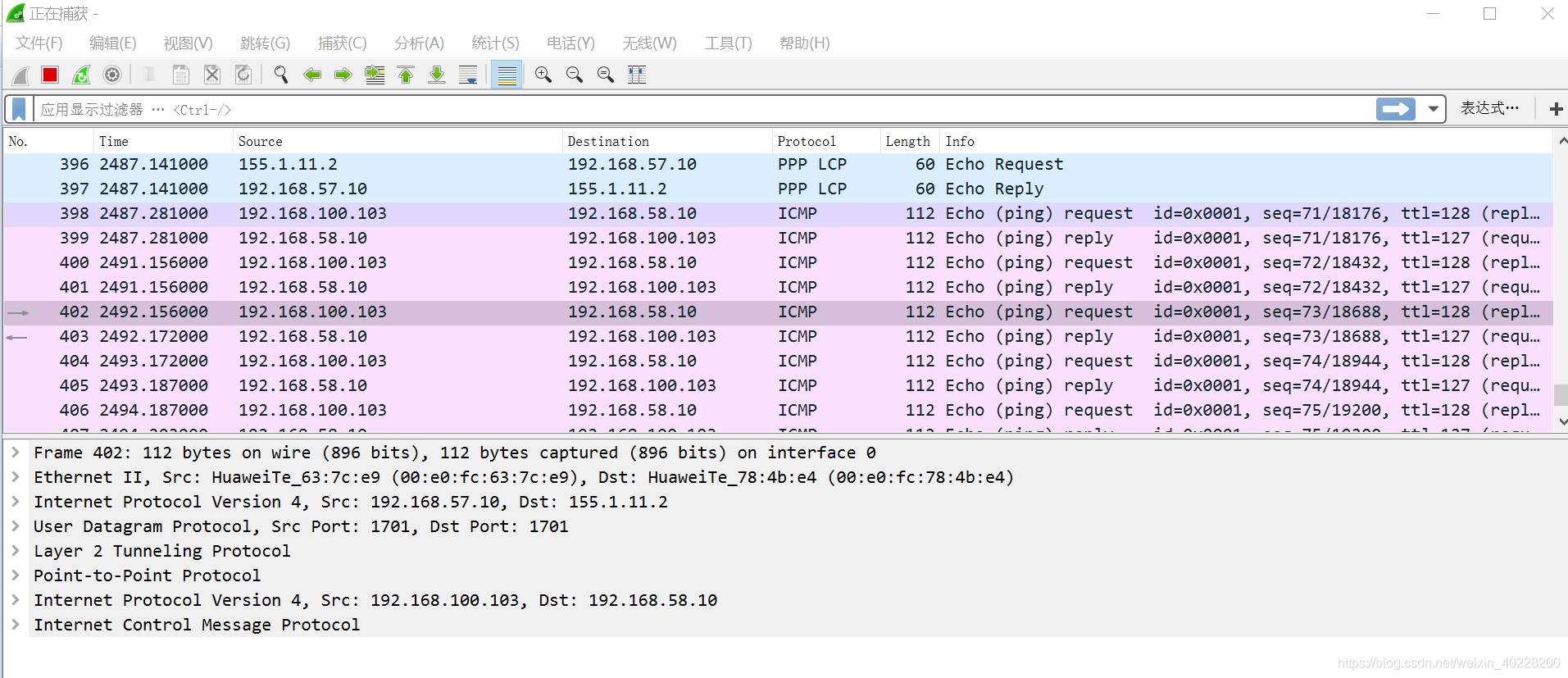The height and width of the screenshot is (678, 1568).
Task: Click into the display filter input field
Action: coord(705,109)
